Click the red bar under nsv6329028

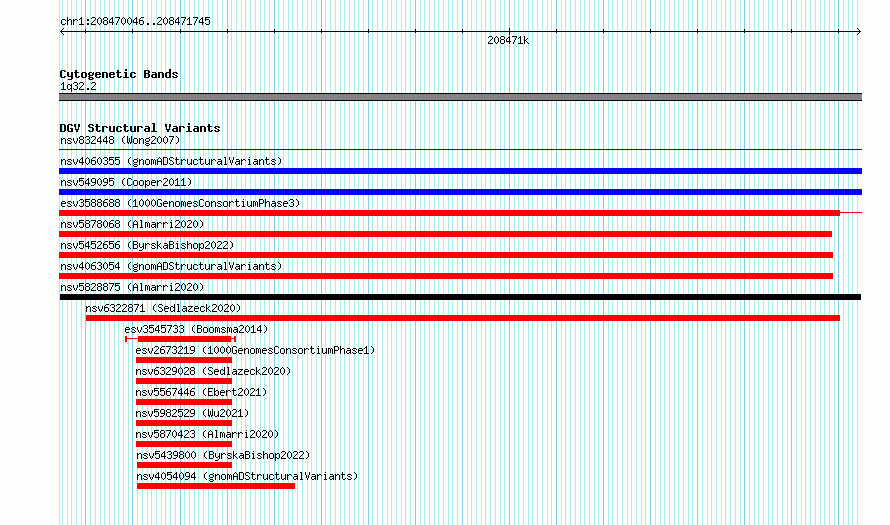[x=184, y=381]
